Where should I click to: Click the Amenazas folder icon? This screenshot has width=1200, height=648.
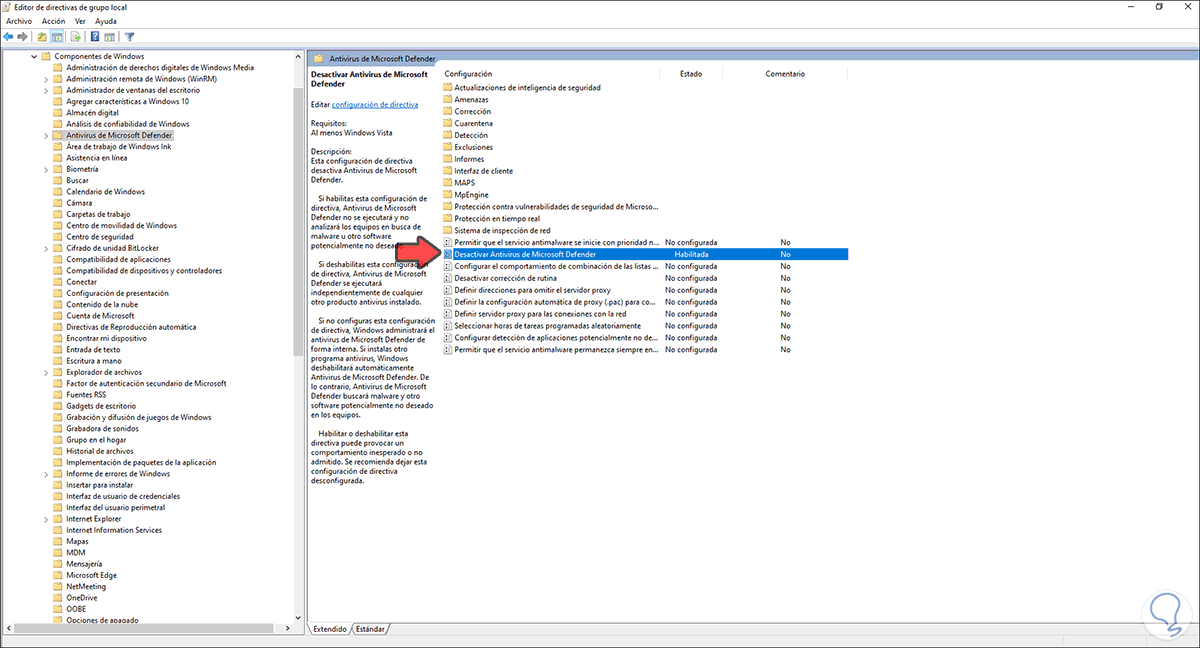click(x=447, y=99)
